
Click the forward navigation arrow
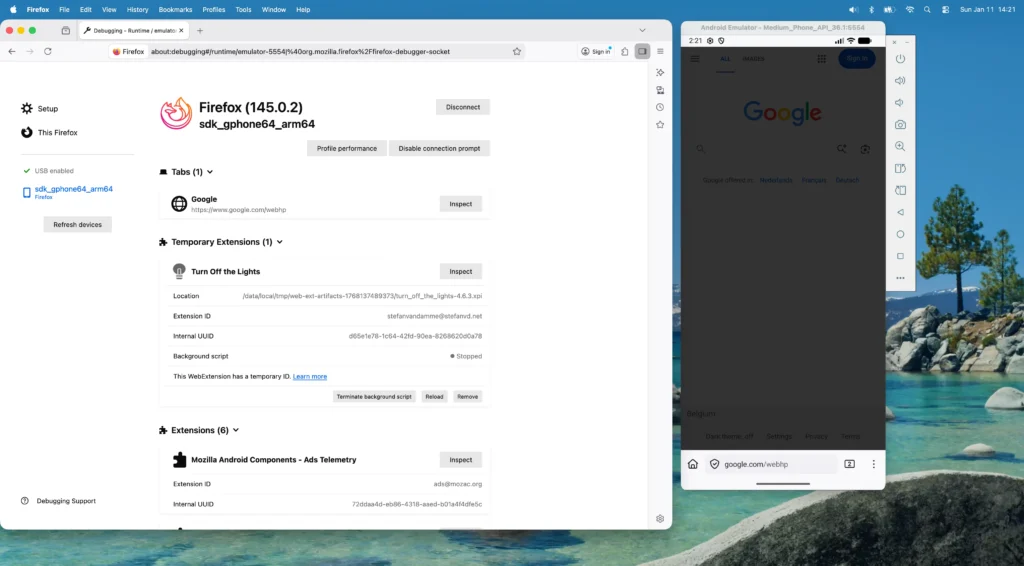29,52
